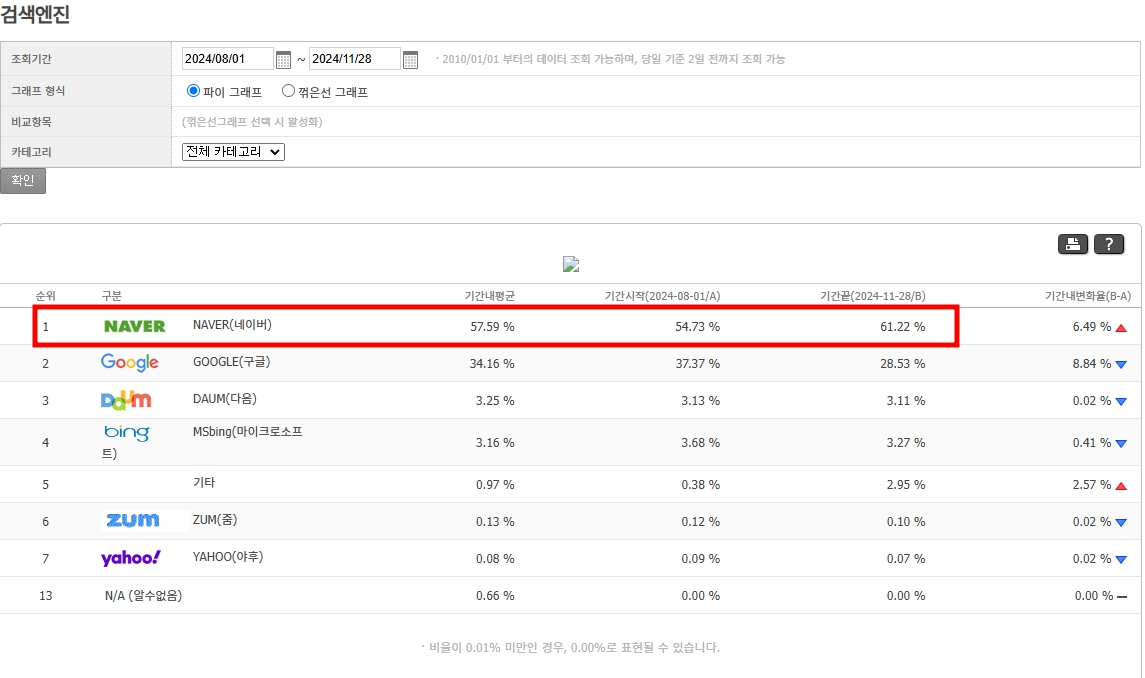Click the 구분 column header
Viewport: 1145px width, 678px height.
112,296
